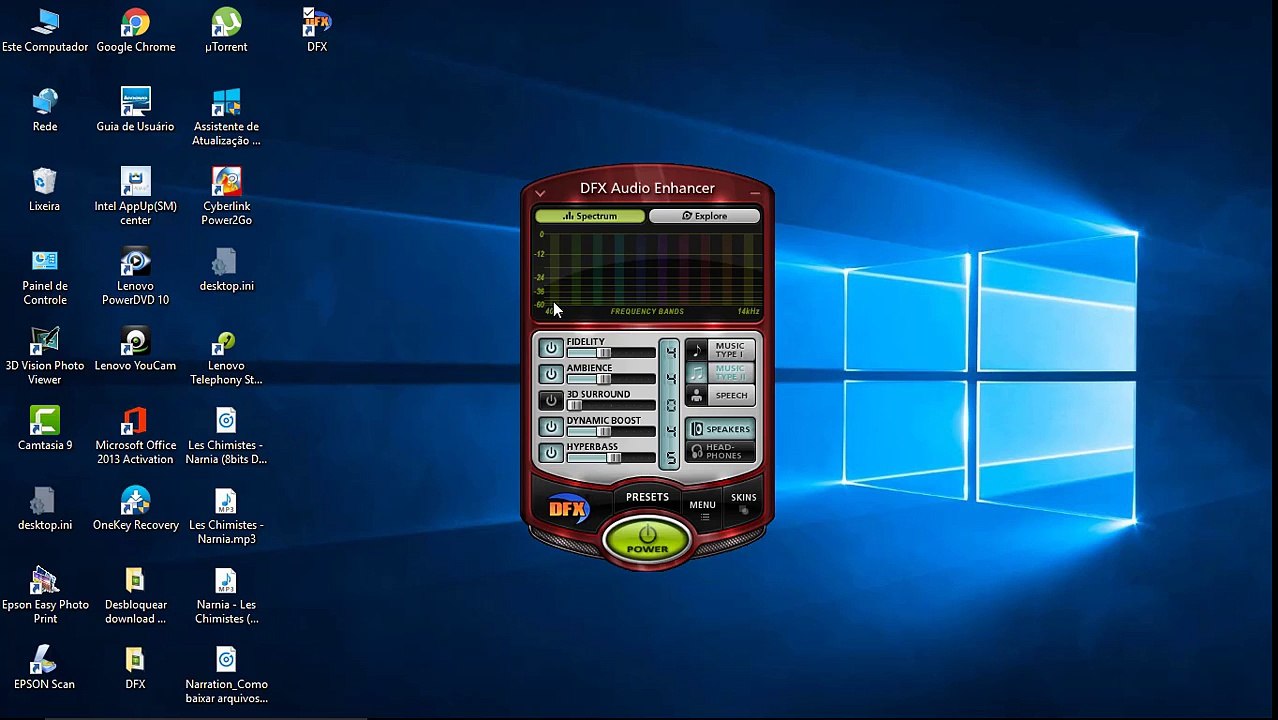Screen dimensions: 1278x720
Task: Open the DFX Menu button
Action: [x=702, y=508]
